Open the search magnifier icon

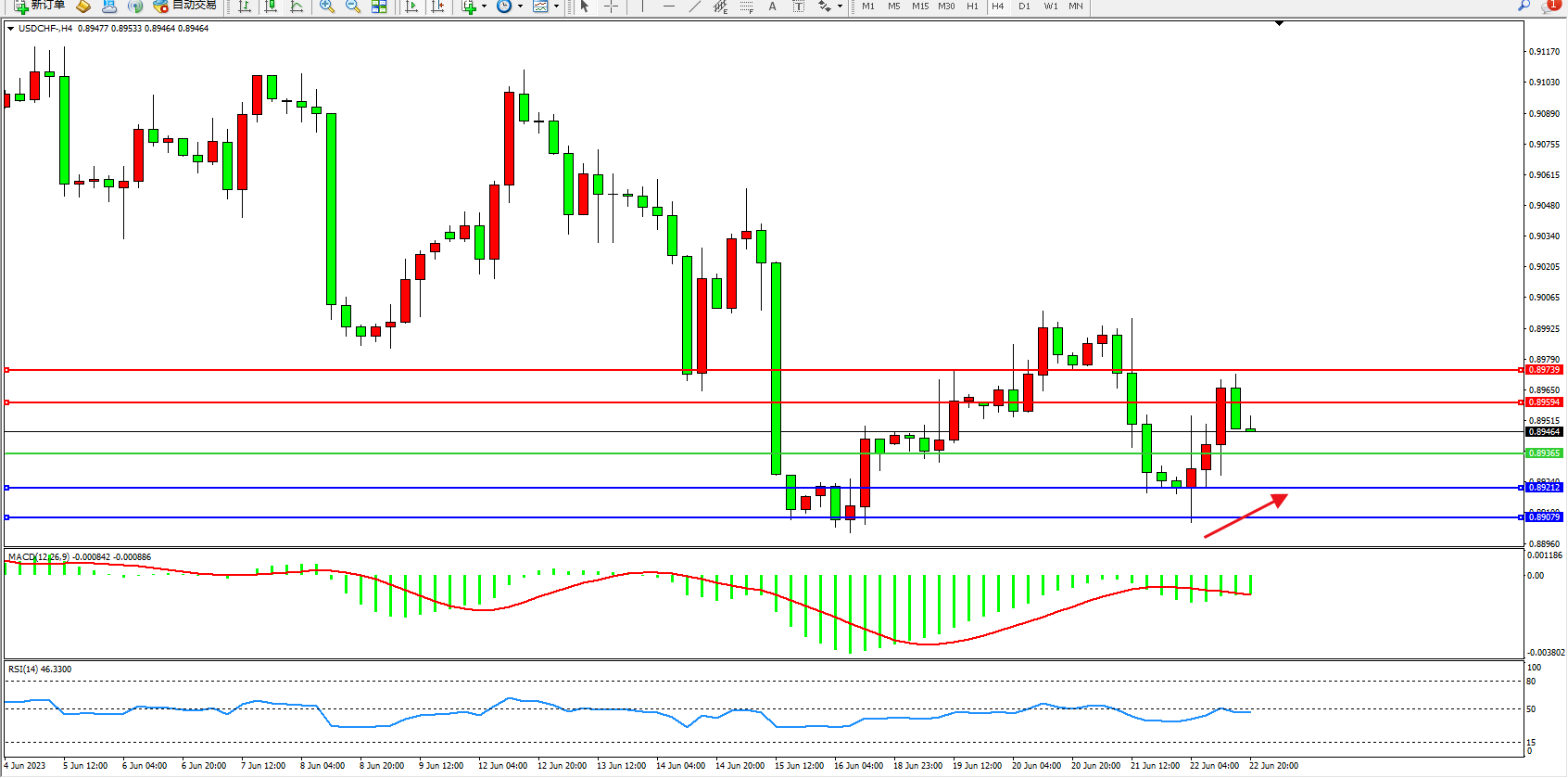pyautogui.click(x=1524, y=6)
